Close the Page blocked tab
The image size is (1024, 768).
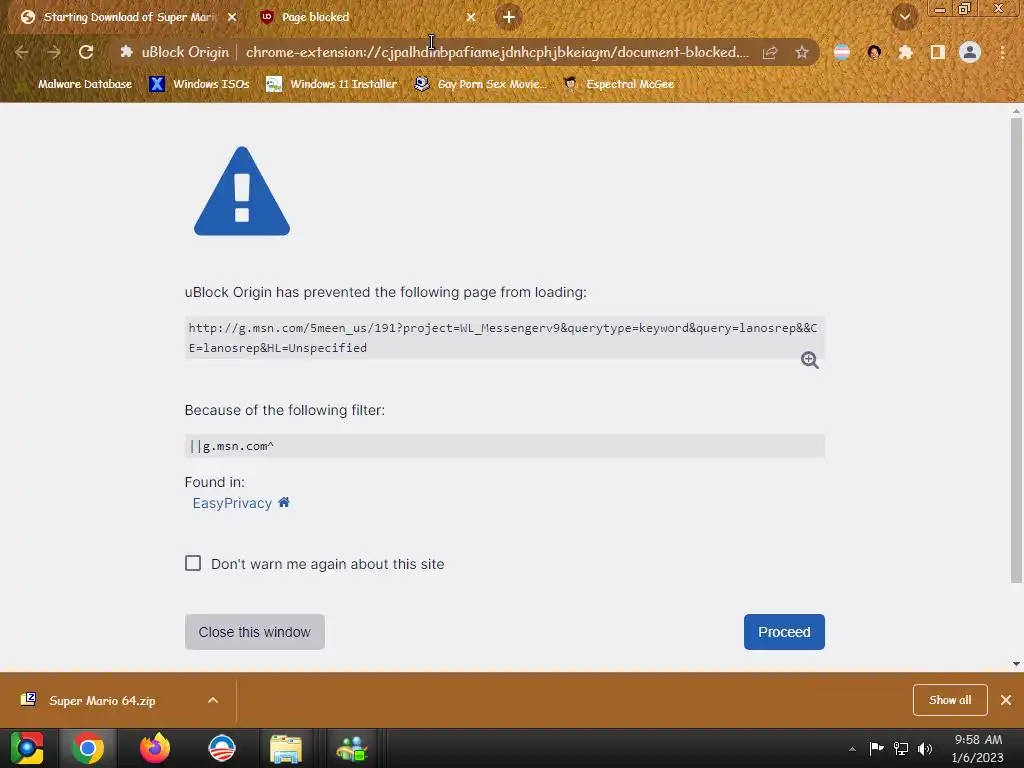pyautogui.click(x=471, y=17)
